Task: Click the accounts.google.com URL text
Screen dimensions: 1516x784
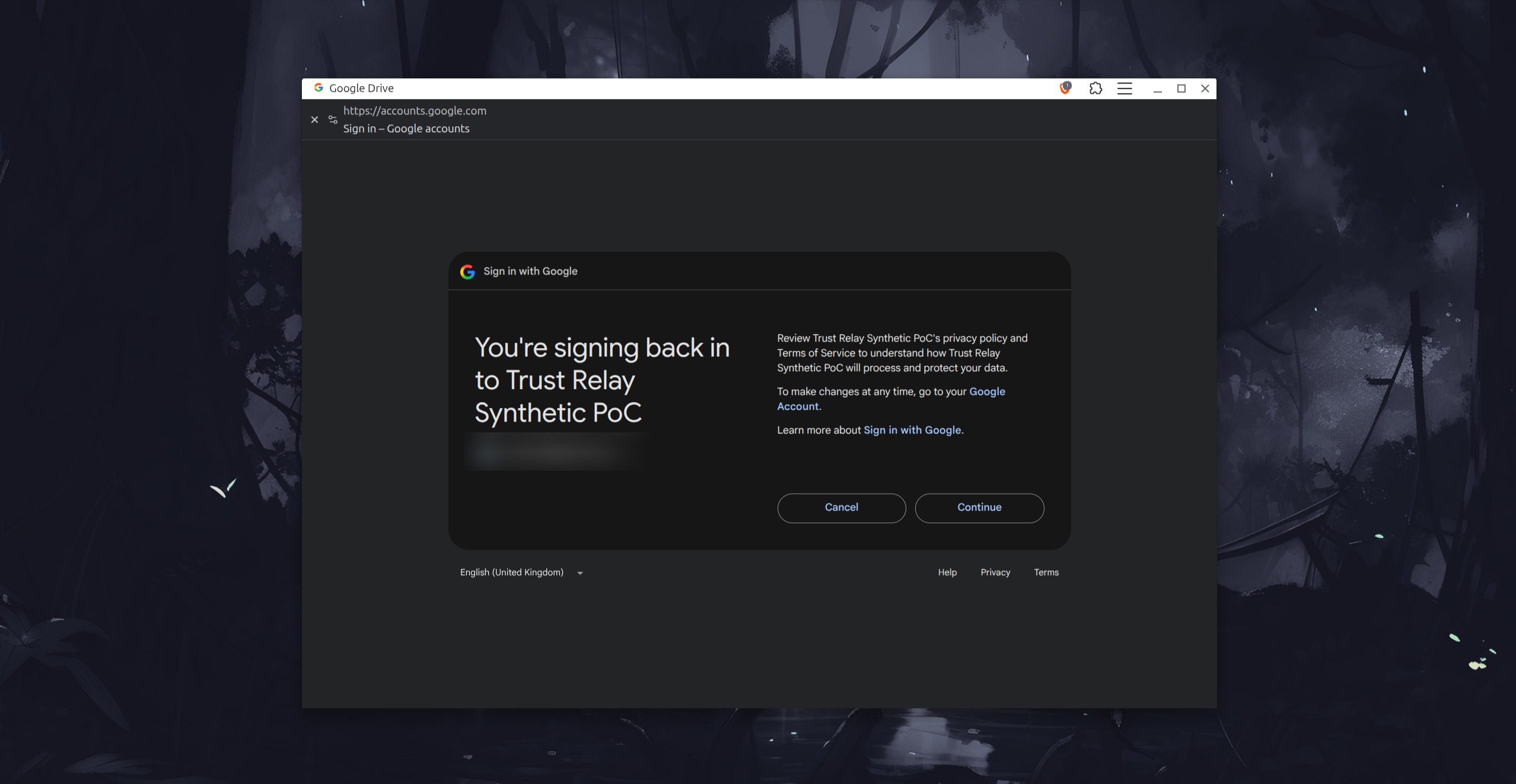Action: [415, 111]
